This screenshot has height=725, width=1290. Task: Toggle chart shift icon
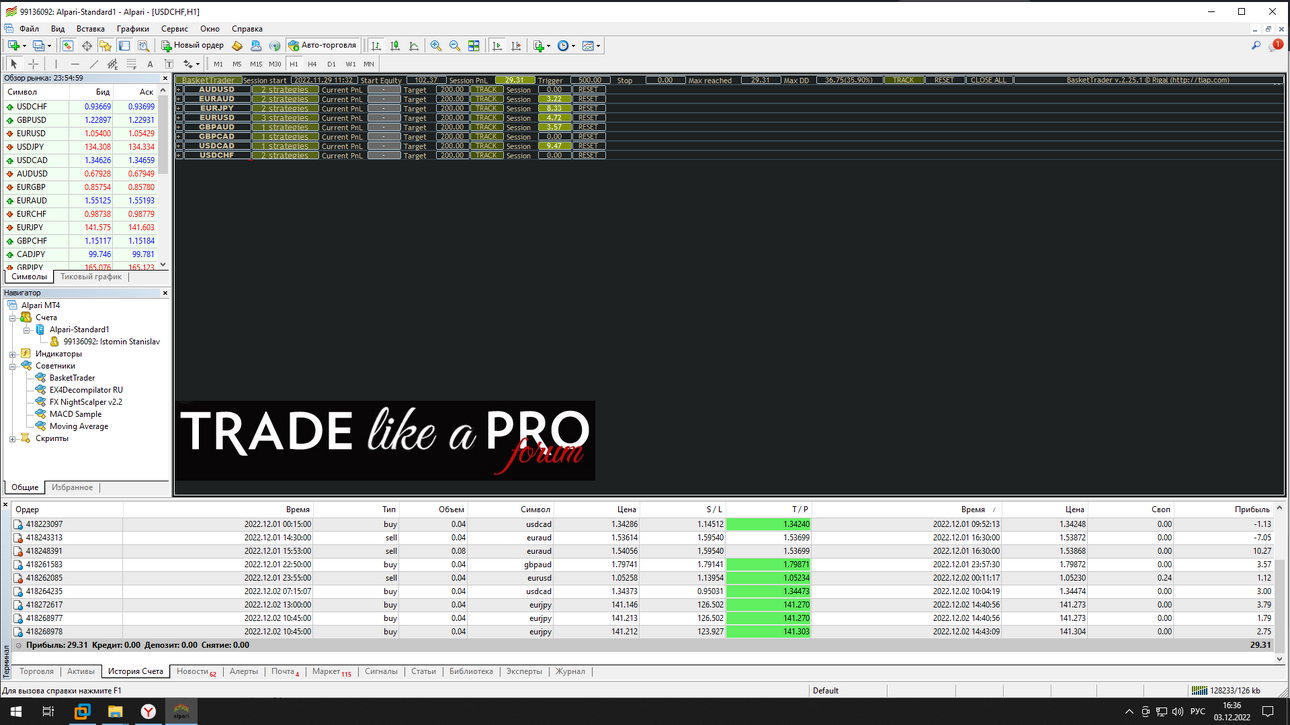click(515, 45)
